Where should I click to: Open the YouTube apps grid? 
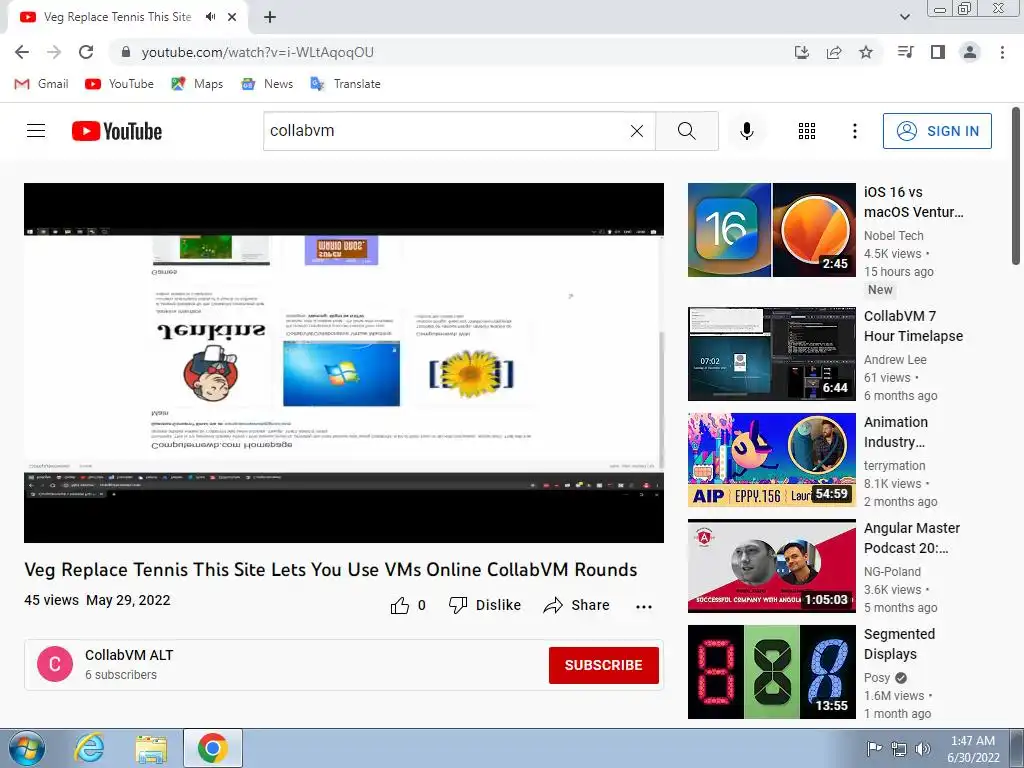click(807, 131)
